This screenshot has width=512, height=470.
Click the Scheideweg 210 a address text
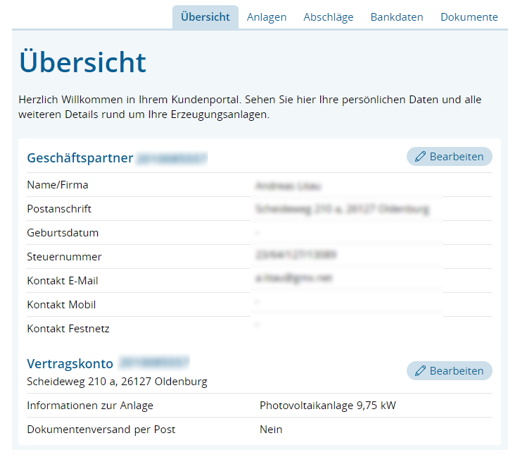[x=117, y=381]
